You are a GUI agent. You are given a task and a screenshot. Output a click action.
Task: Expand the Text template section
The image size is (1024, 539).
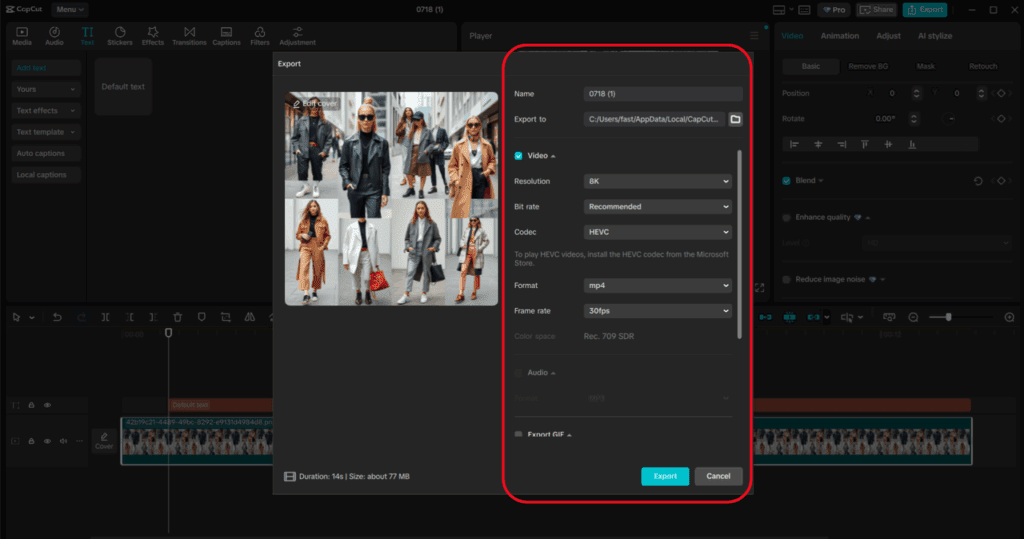pyautogui.click(x=46, y=132)
